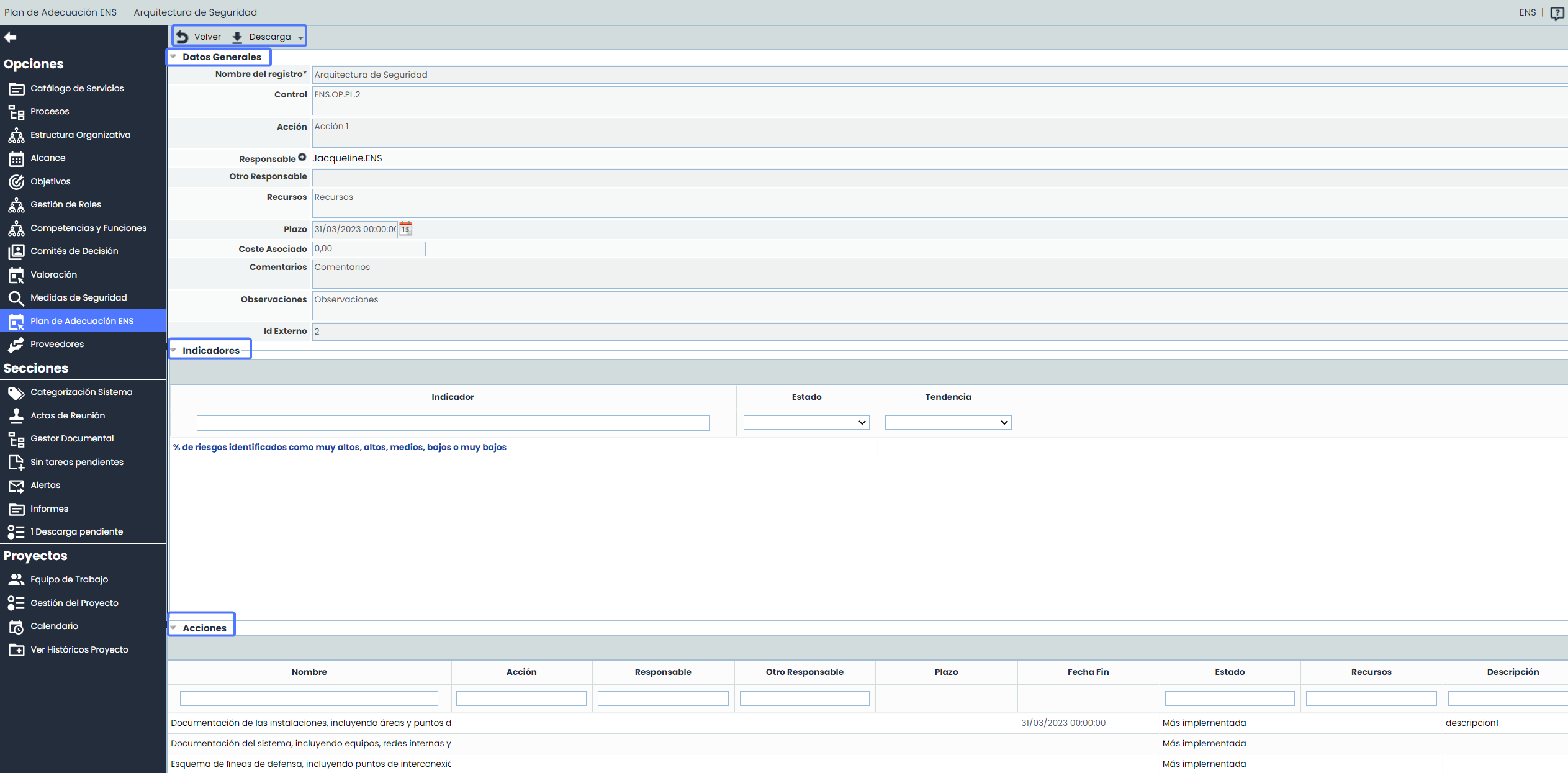The height and width of the screenshot is (773, 1568).
Task: Click the back arrow icon in sidebar
Action: coord(11,37)
